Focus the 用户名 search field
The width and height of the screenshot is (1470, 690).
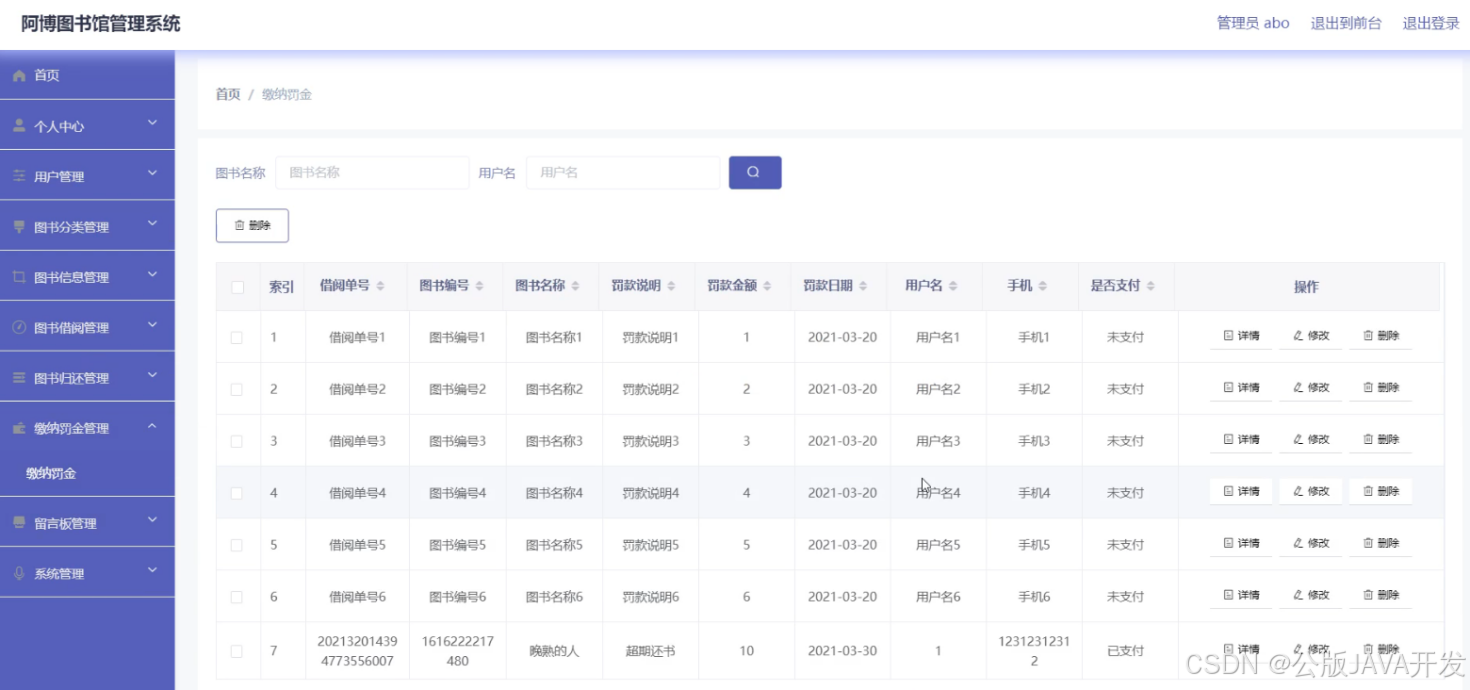click(623, 172)
